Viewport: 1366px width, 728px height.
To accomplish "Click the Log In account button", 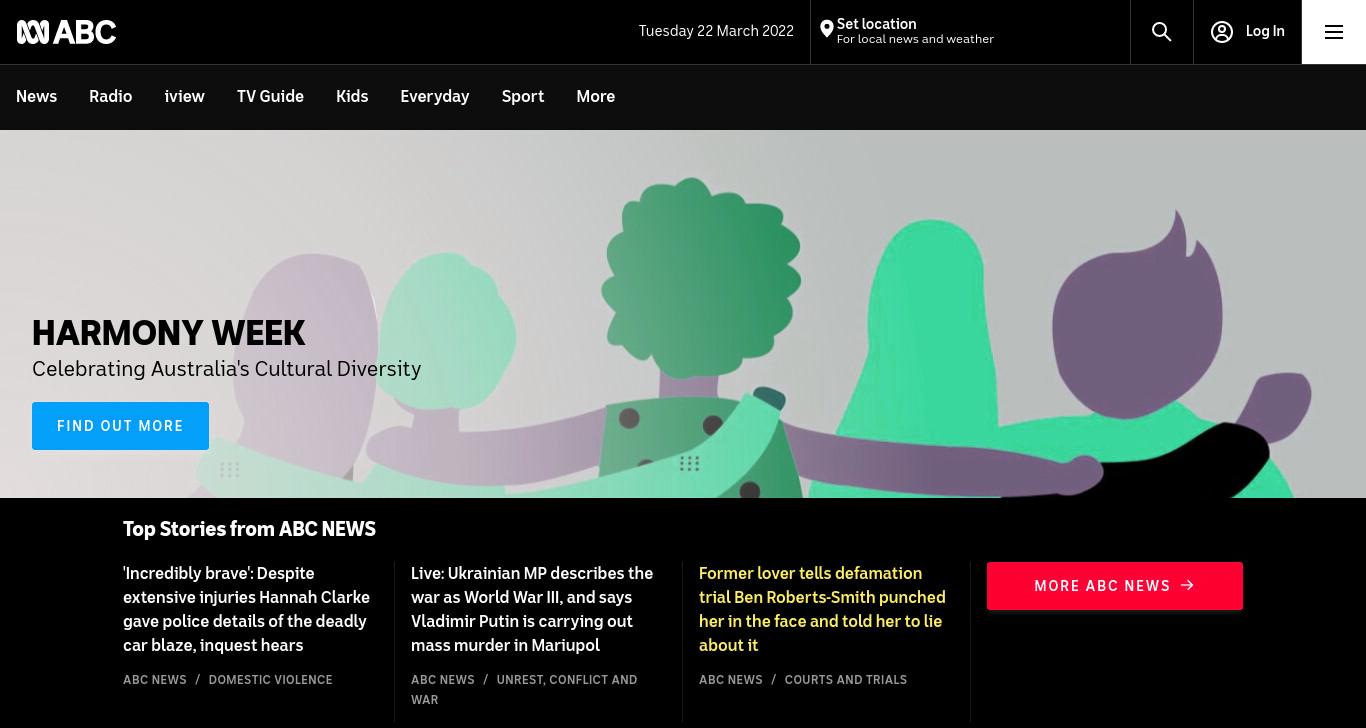I will tap(1247, 32).
